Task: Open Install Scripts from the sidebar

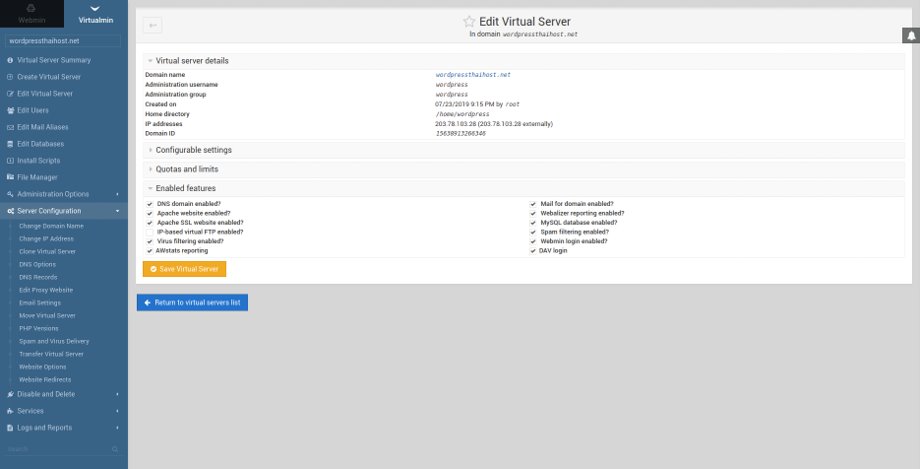Action: (38, 160)
